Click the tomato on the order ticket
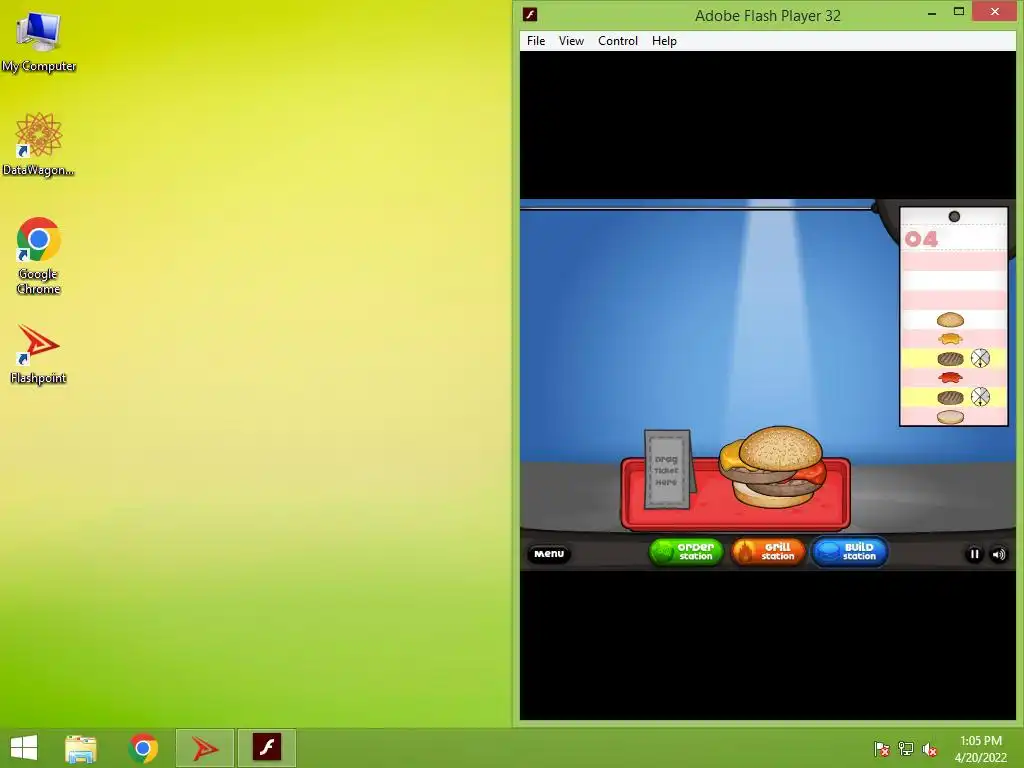 (950, 377)
